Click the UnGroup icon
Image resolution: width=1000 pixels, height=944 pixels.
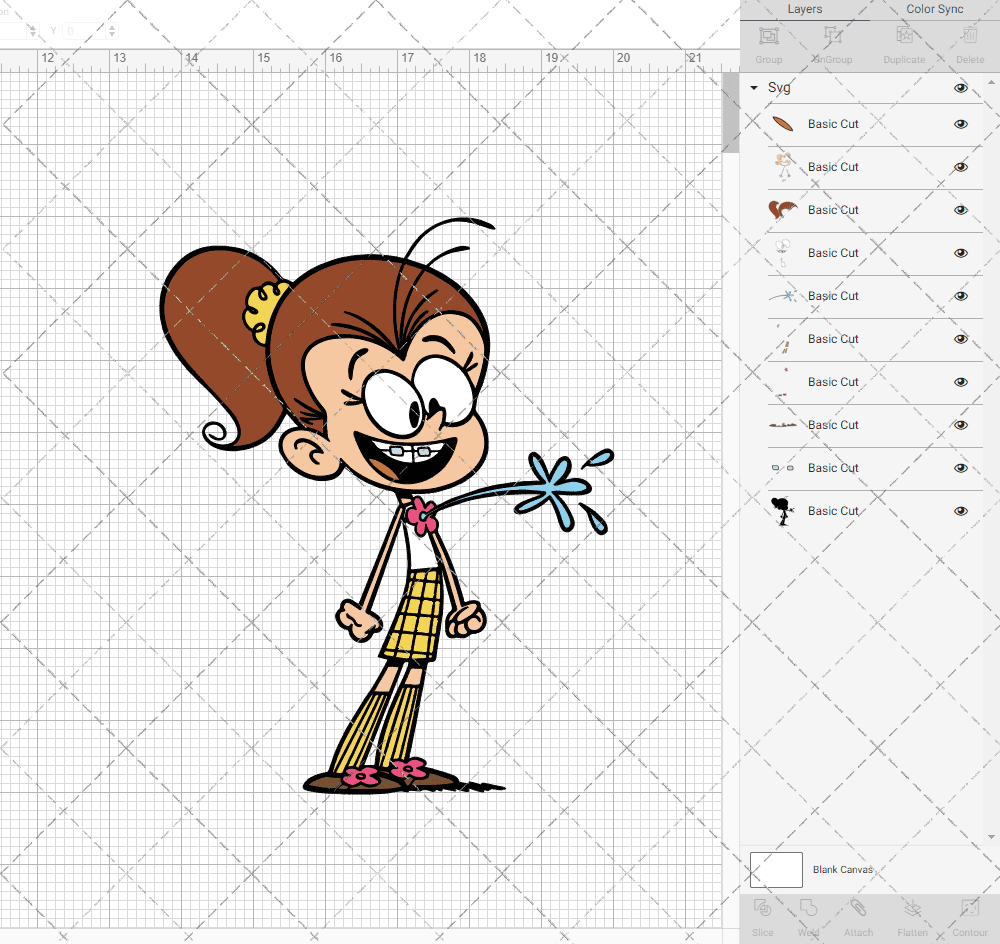(x=832, y=36)
